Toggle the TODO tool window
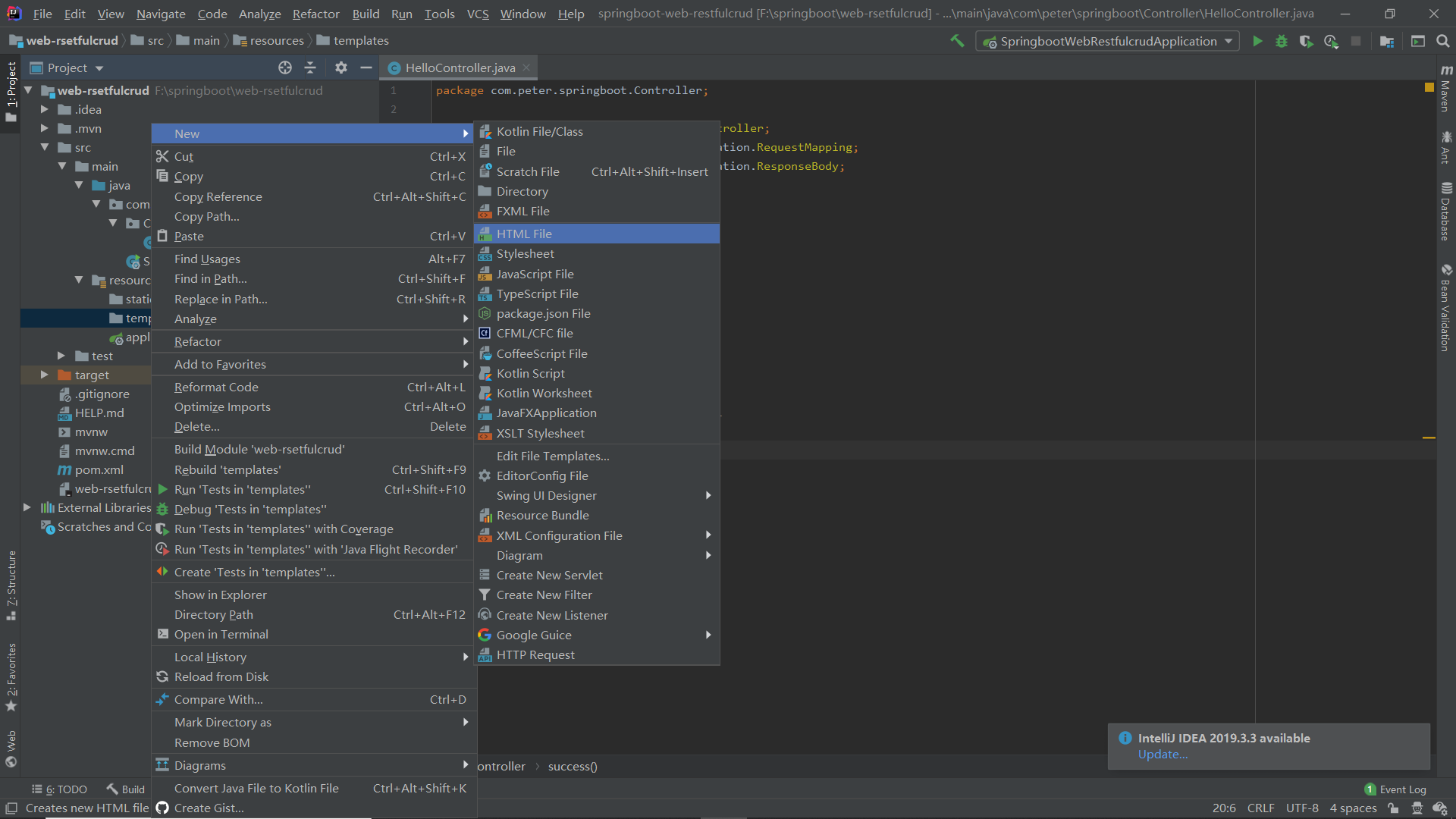Screen dimensions: 1456x819 (66, 789)
